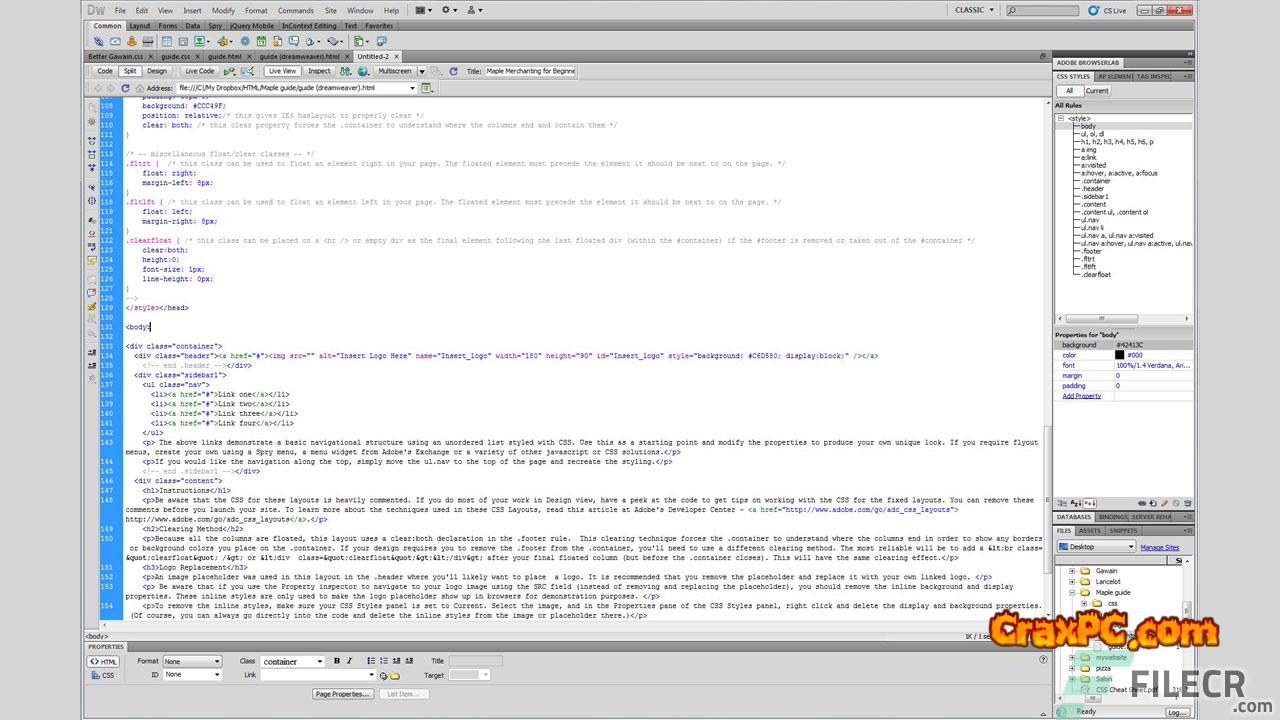Screen dimensions: 1280x720
Task: Select the .sidebar1 rule in All Rules
Action: point(1094,196)
